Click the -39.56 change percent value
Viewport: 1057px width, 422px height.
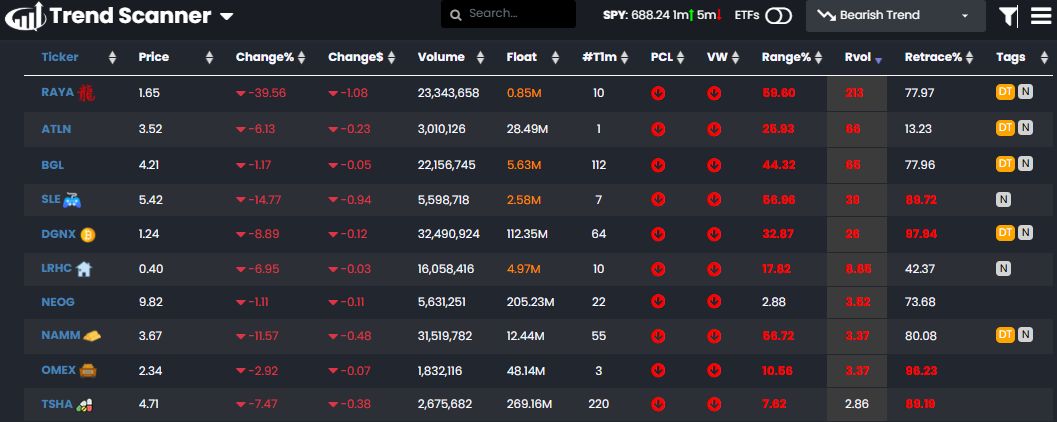tap(261, 93)
